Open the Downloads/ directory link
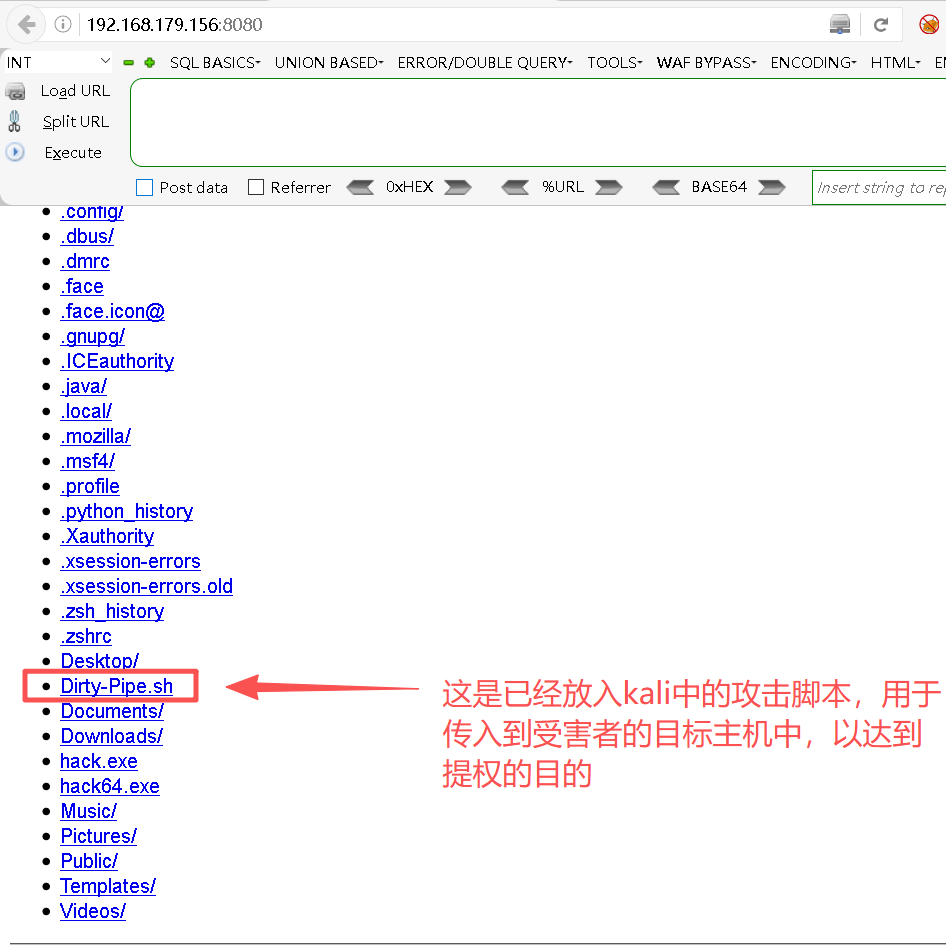The width and height of the screenshot is (946, 950). pos(112,736)
